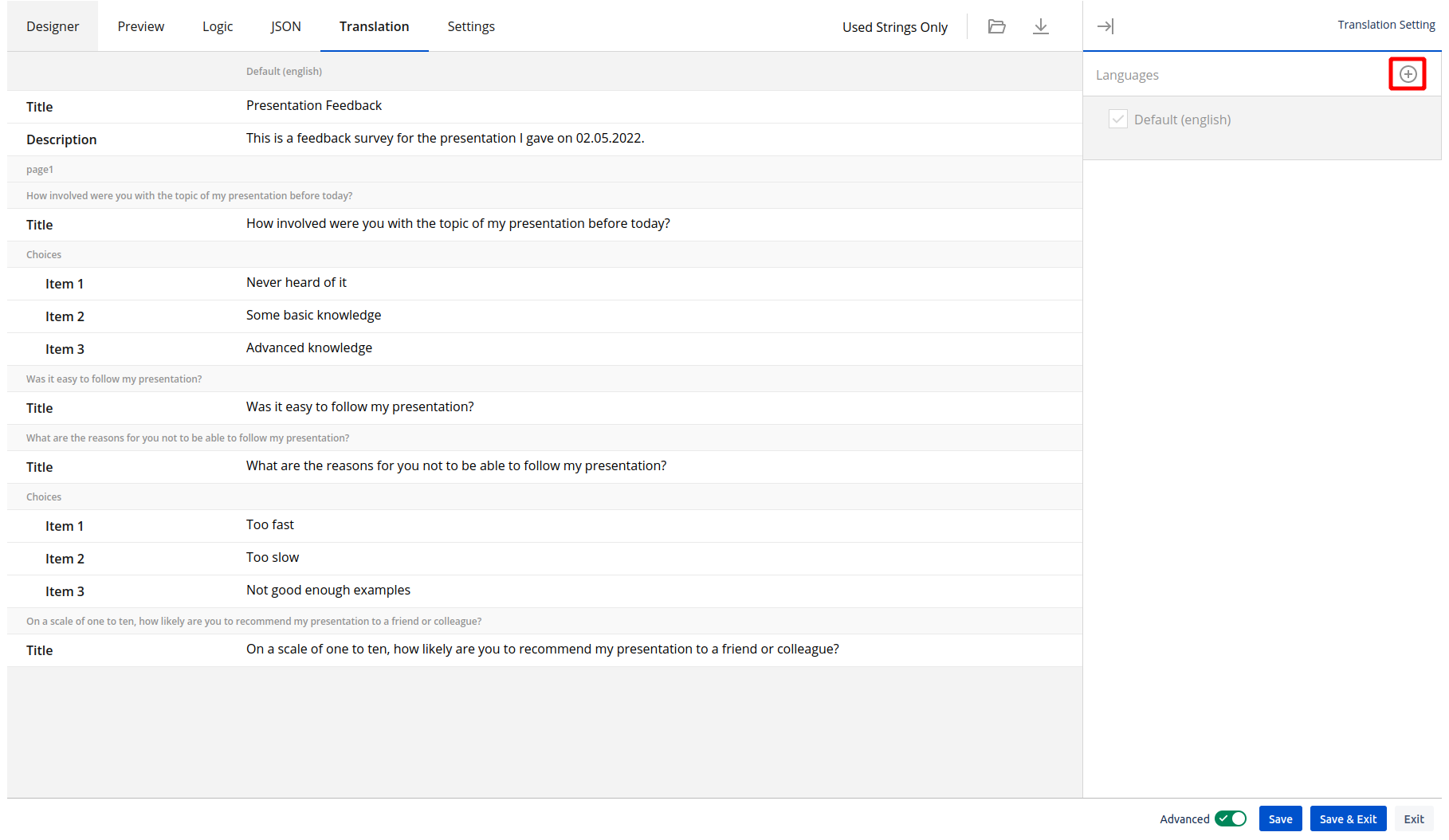Click the Save & Exit button
This screenshot has height=840, width=1449.
(1348, 818)
